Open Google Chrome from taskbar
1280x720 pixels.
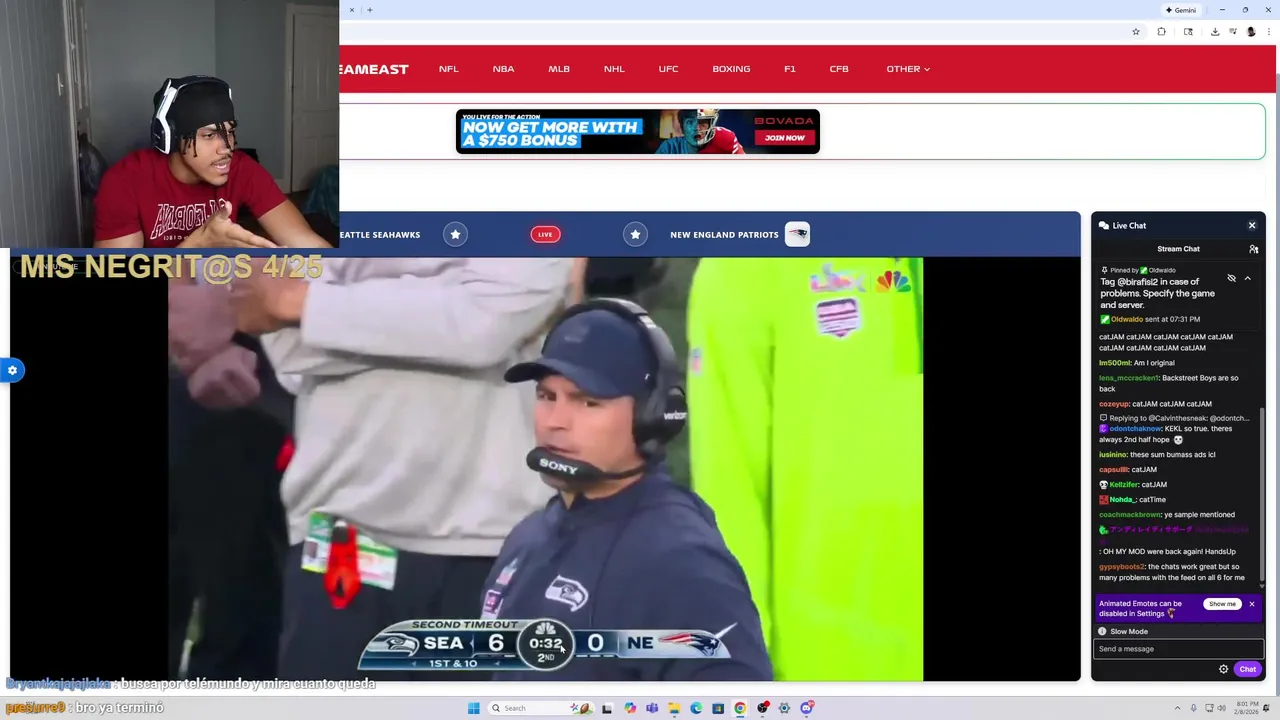740,708
